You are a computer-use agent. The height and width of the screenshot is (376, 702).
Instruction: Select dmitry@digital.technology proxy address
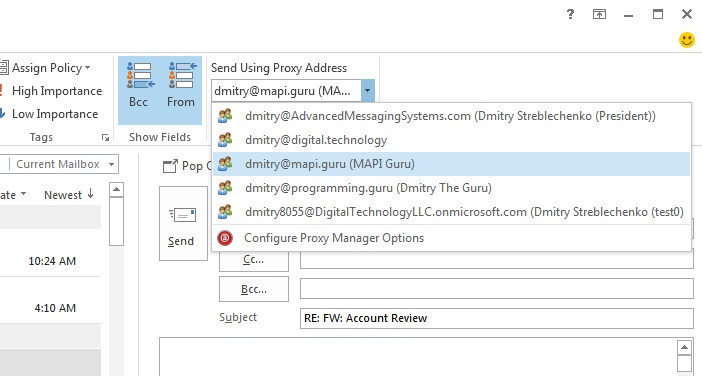coord(451,140)
